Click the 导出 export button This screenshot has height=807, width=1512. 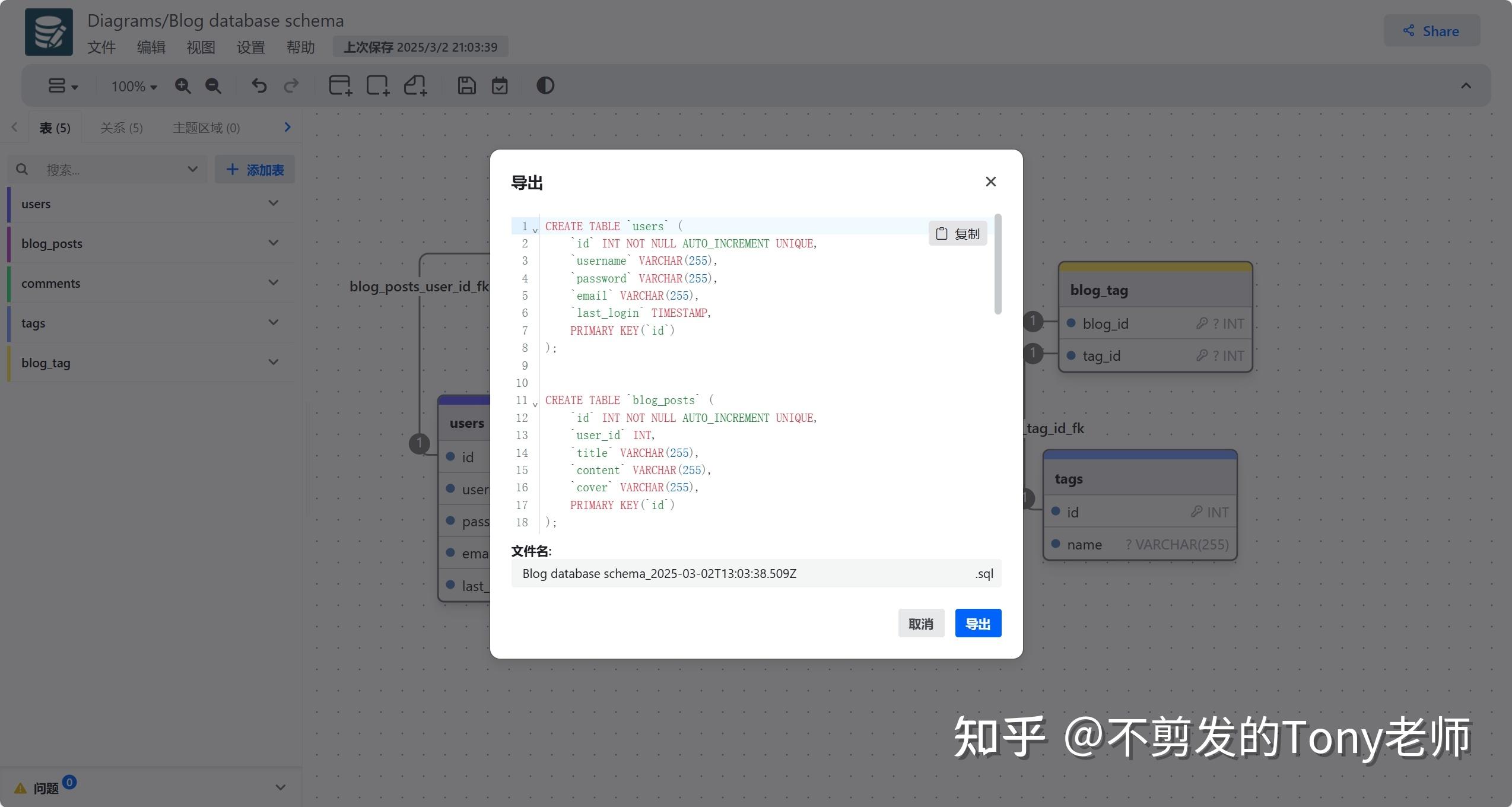pyautogui.click(x=977, y=623)
